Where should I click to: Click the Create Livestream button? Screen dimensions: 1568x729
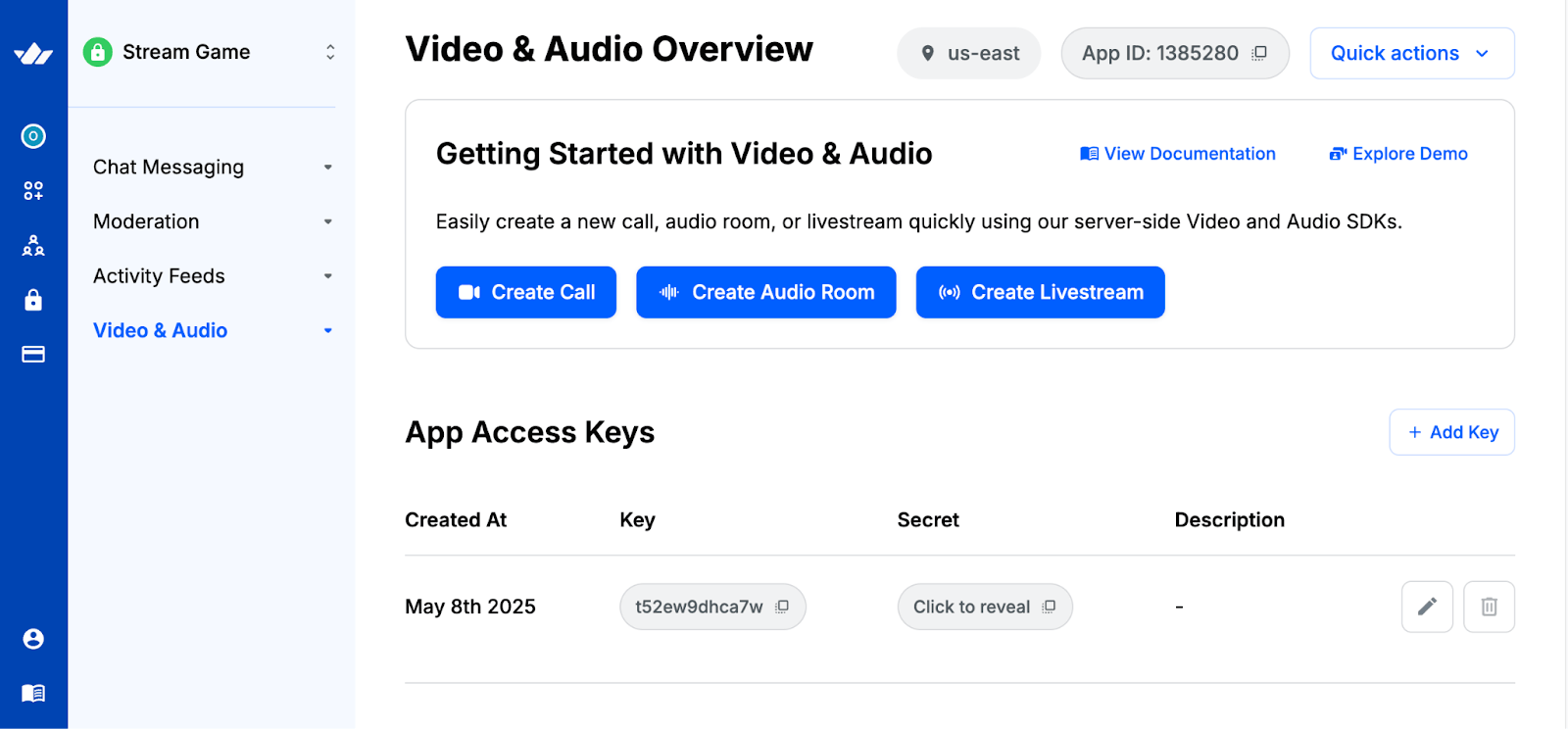coord(1040,292)
